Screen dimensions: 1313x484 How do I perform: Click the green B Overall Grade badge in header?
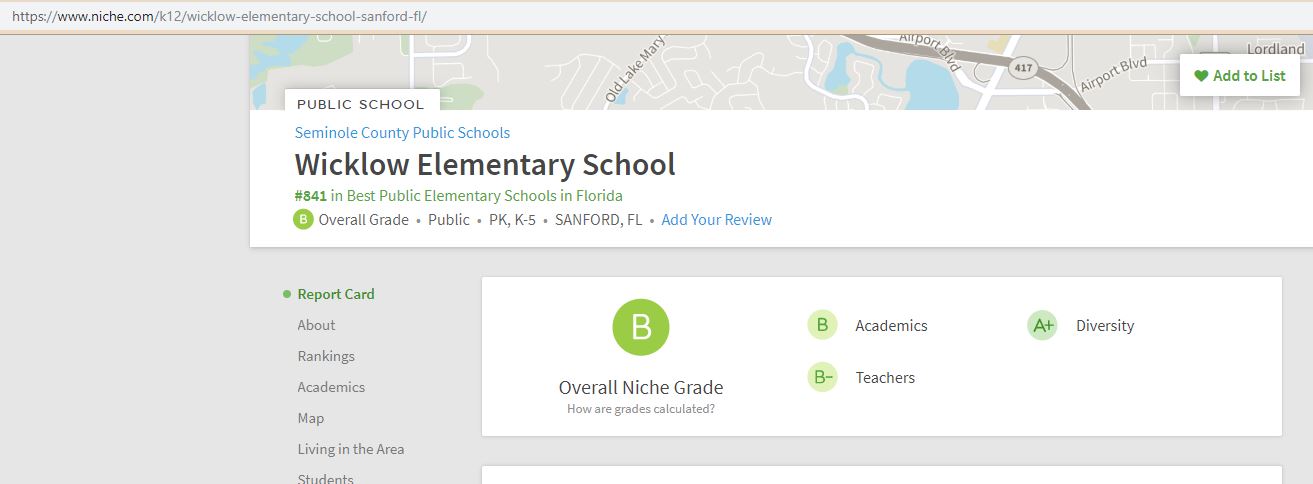(303, 220)
